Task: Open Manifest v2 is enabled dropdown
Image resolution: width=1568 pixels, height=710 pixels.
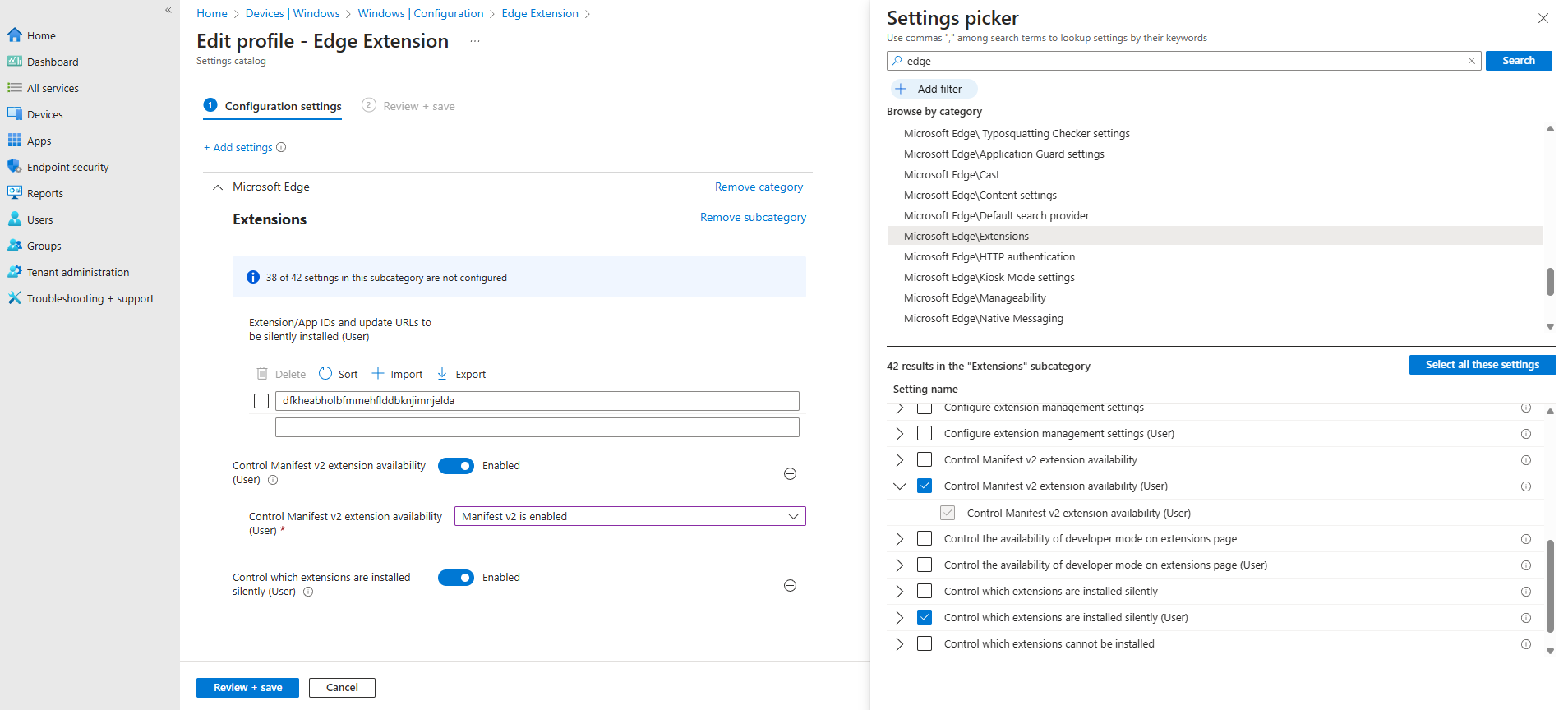Action: pos(630,516)
